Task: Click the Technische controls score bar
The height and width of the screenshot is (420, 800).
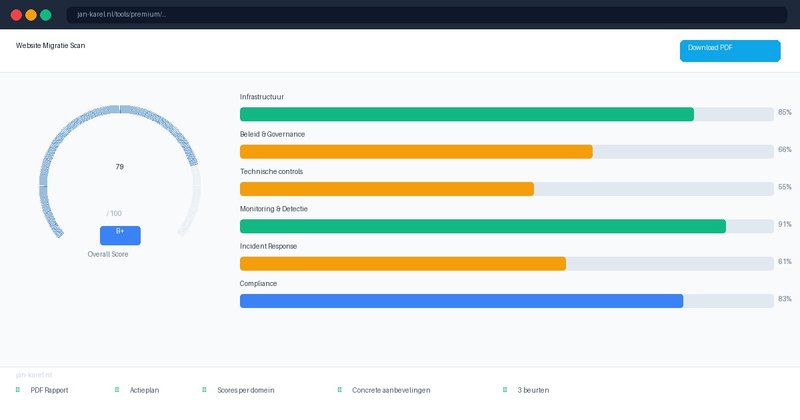Action: (507, 189)
